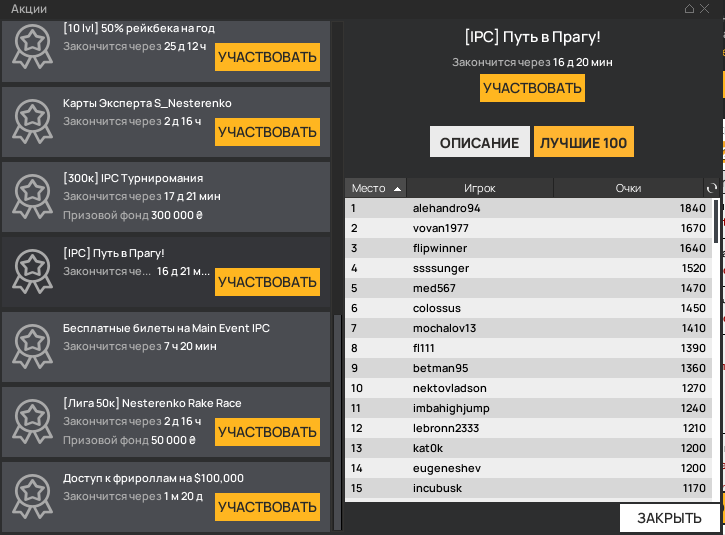This screenshot has height=535, width=725.
Task: Click the badge icon of 50% рейкбека promotion
Action: (33, 45)
